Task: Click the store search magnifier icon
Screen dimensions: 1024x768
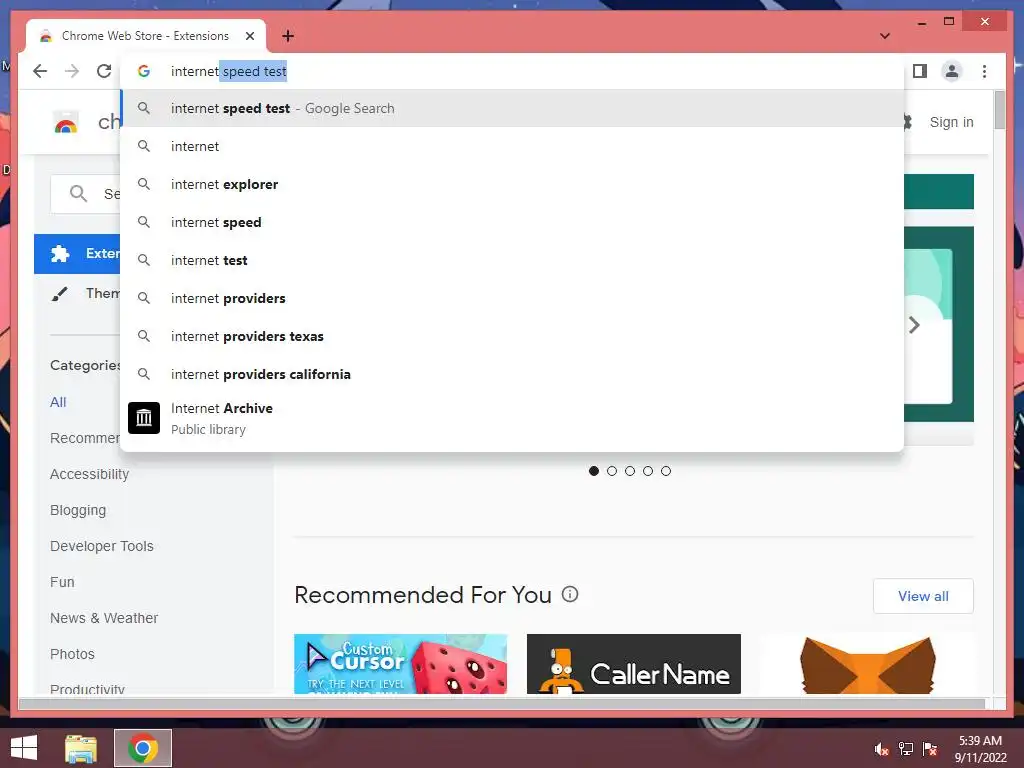Action: tap(78, 193)
